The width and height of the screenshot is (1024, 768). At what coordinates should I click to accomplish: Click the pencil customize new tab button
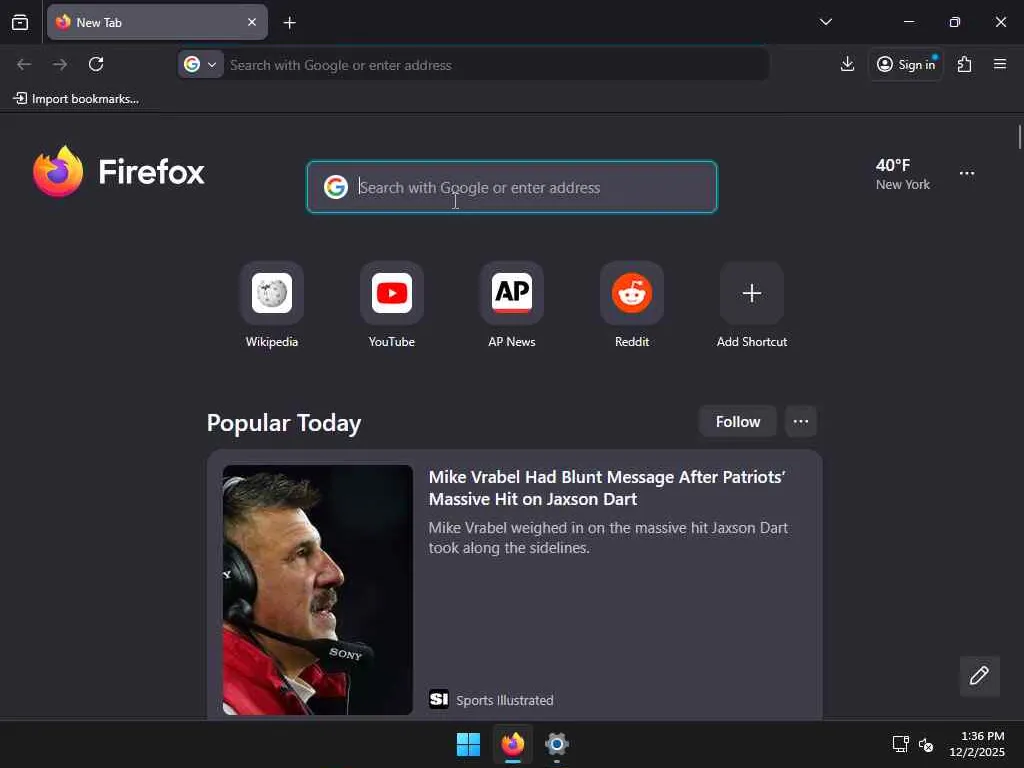[979, 676]
